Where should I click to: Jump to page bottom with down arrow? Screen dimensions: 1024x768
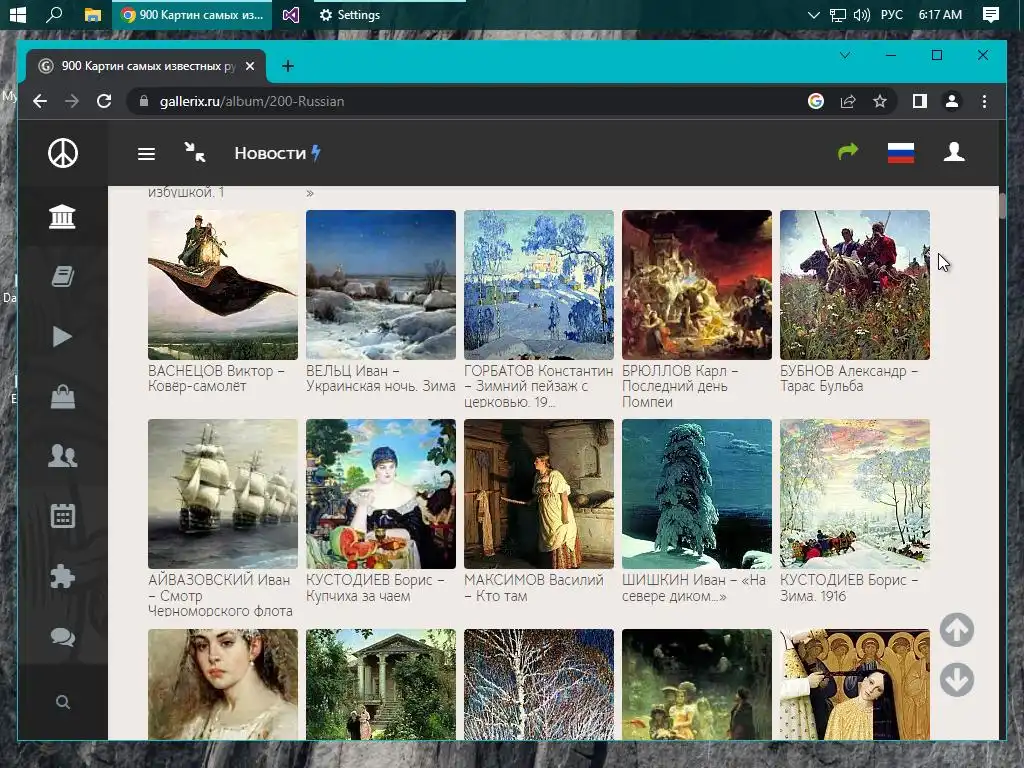[957, 679]
